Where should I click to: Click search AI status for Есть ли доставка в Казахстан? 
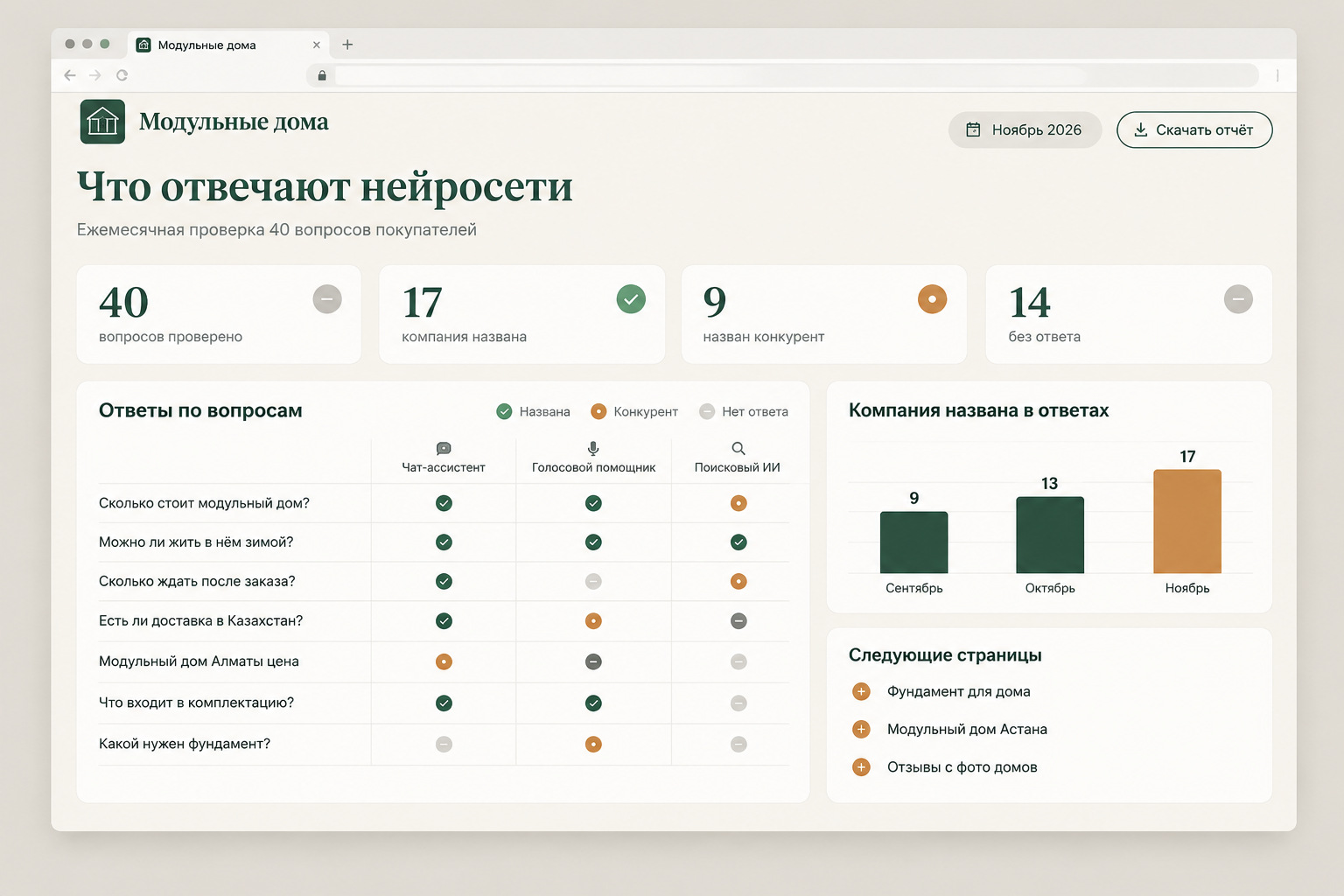[738, 621]
